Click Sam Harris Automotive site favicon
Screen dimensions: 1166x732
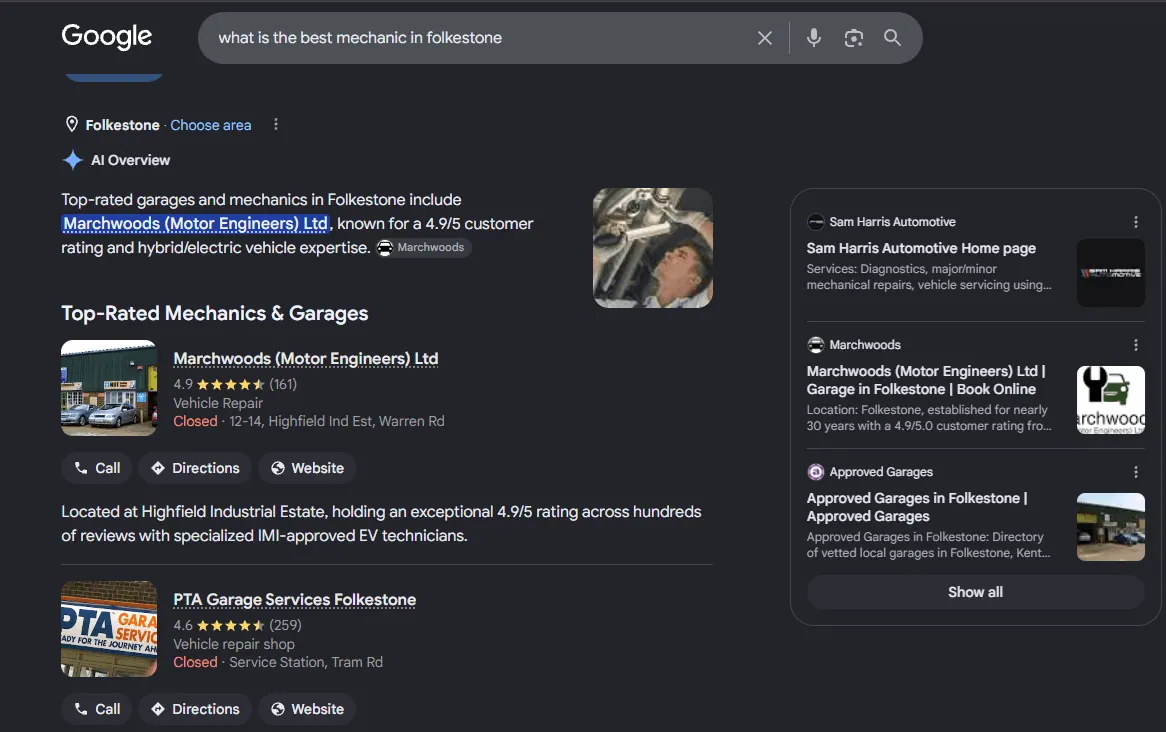[x=816, y=222]
